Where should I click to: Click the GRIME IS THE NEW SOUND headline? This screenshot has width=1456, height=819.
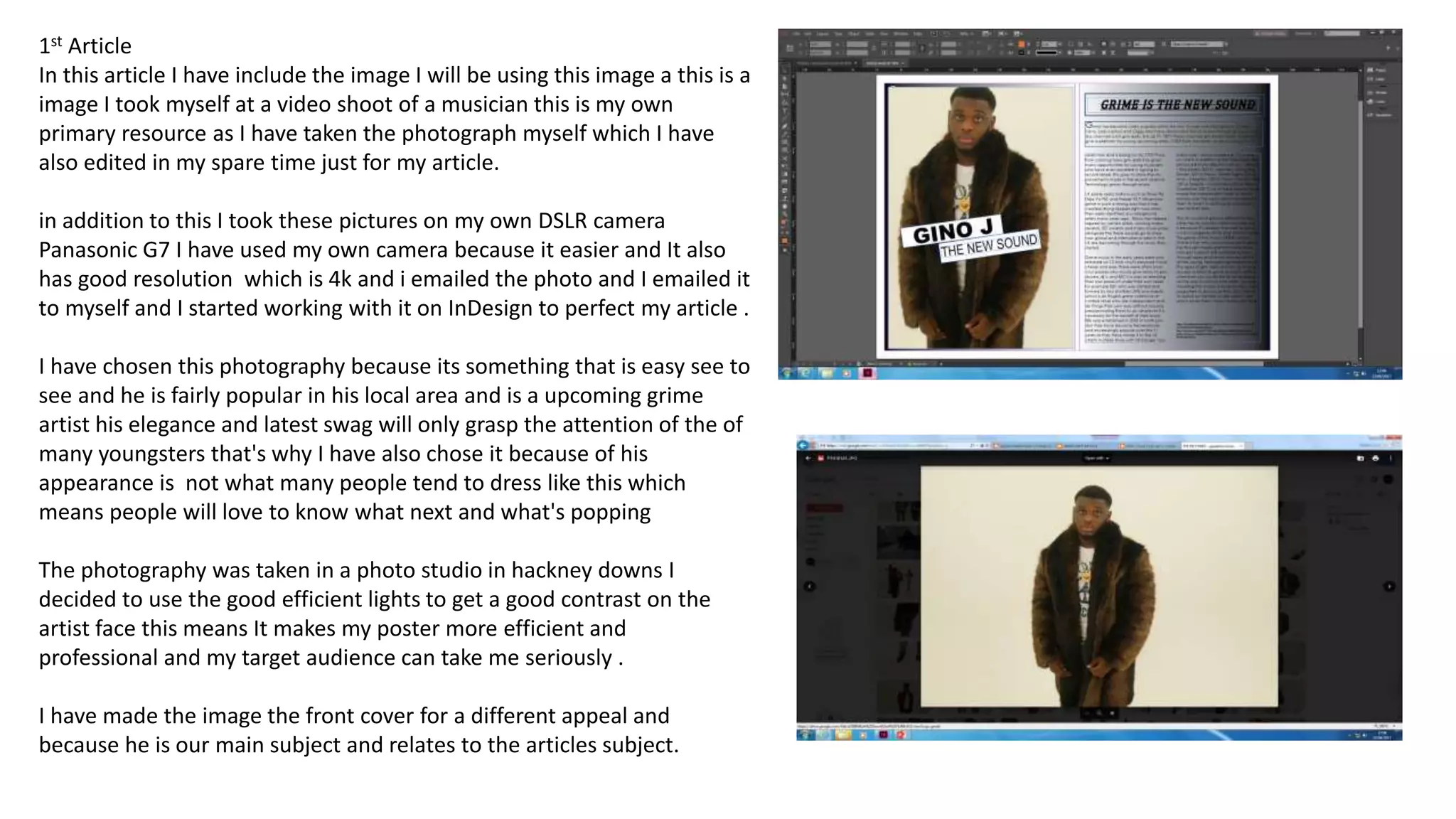click(1177, 105)
